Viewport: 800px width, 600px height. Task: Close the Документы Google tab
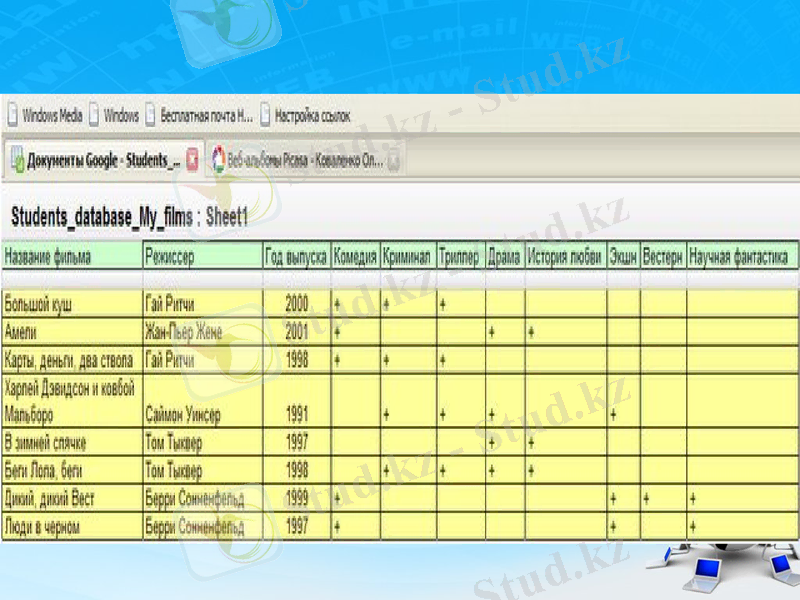click(193, 160)
